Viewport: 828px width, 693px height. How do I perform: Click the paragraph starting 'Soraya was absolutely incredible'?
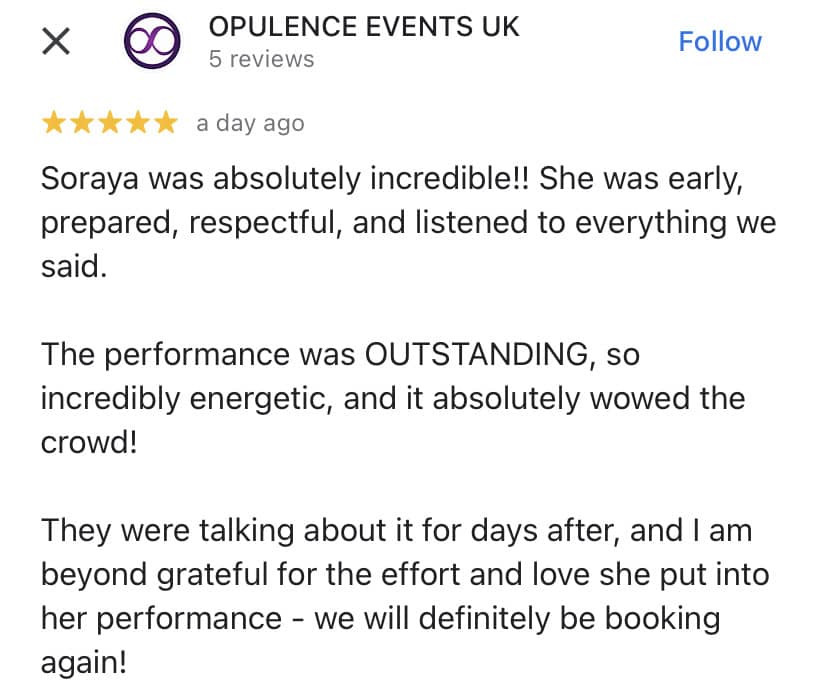point(409,222)
